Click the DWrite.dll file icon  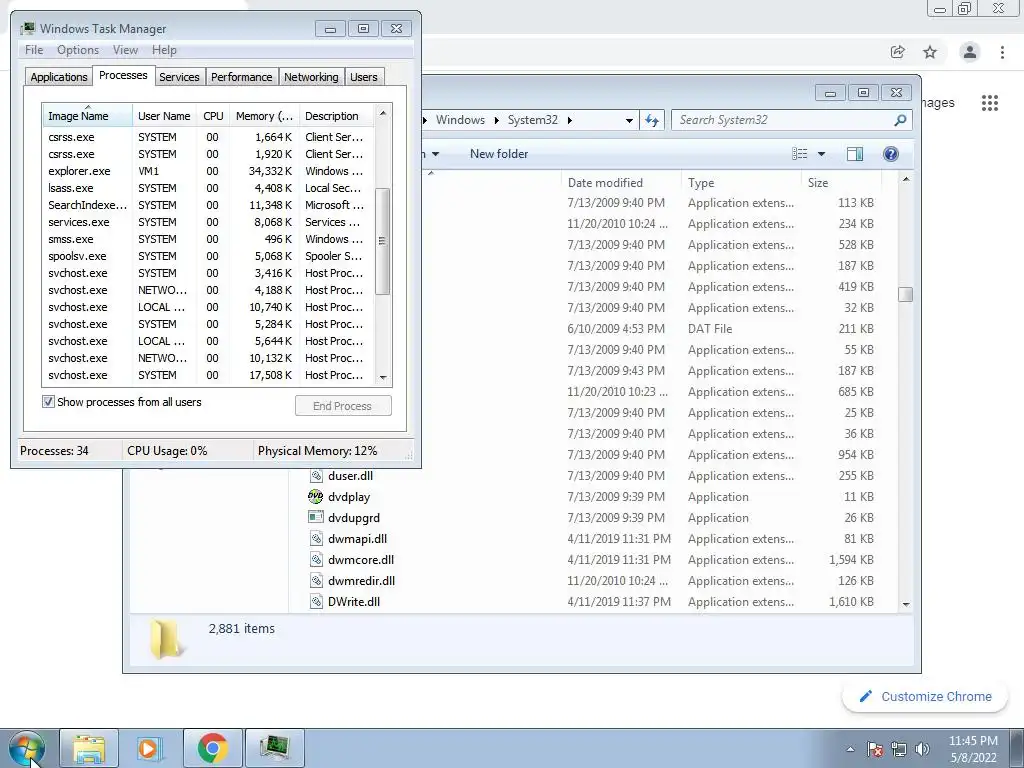click(316, 601)
